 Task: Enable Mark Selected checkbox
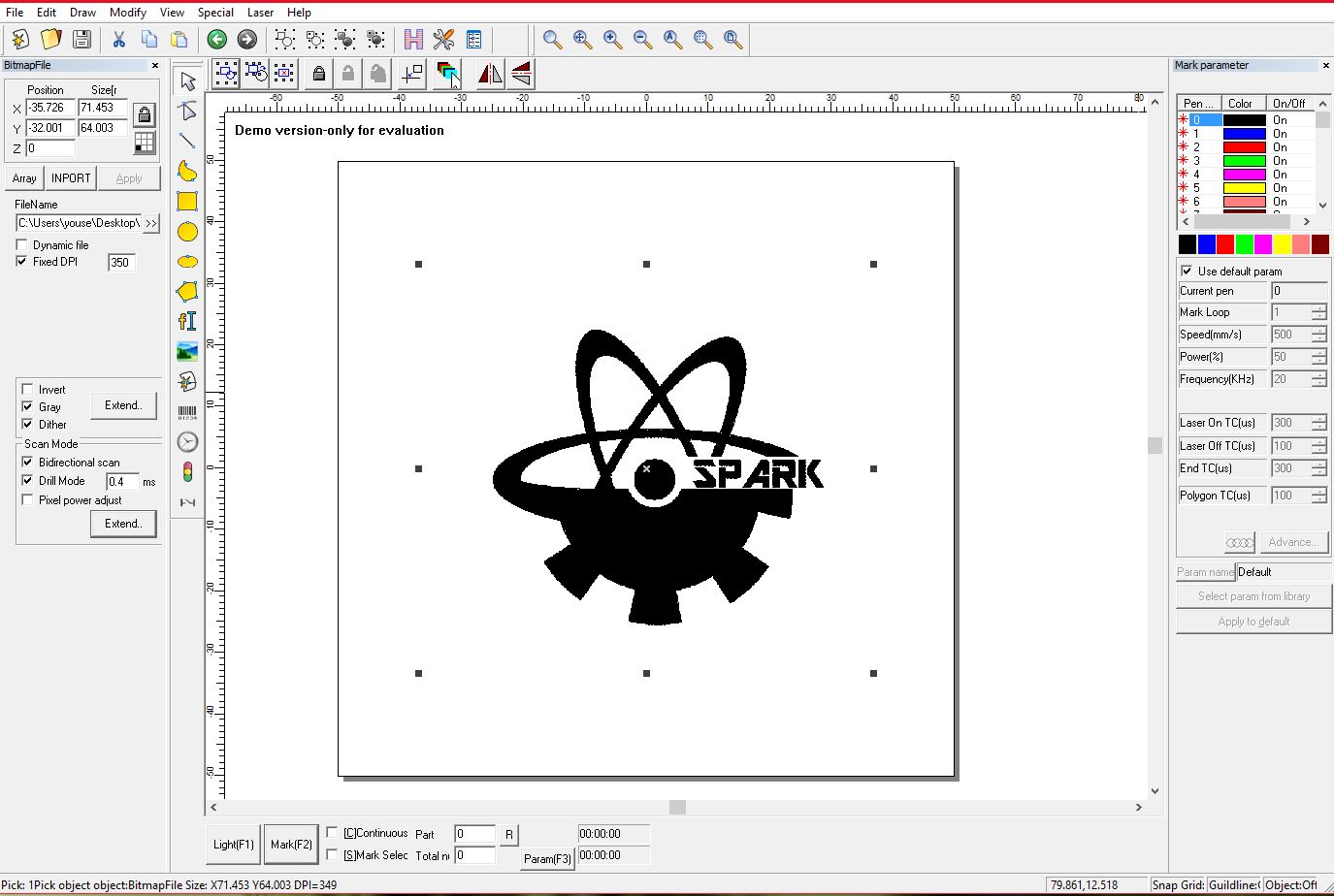(332, 854)
